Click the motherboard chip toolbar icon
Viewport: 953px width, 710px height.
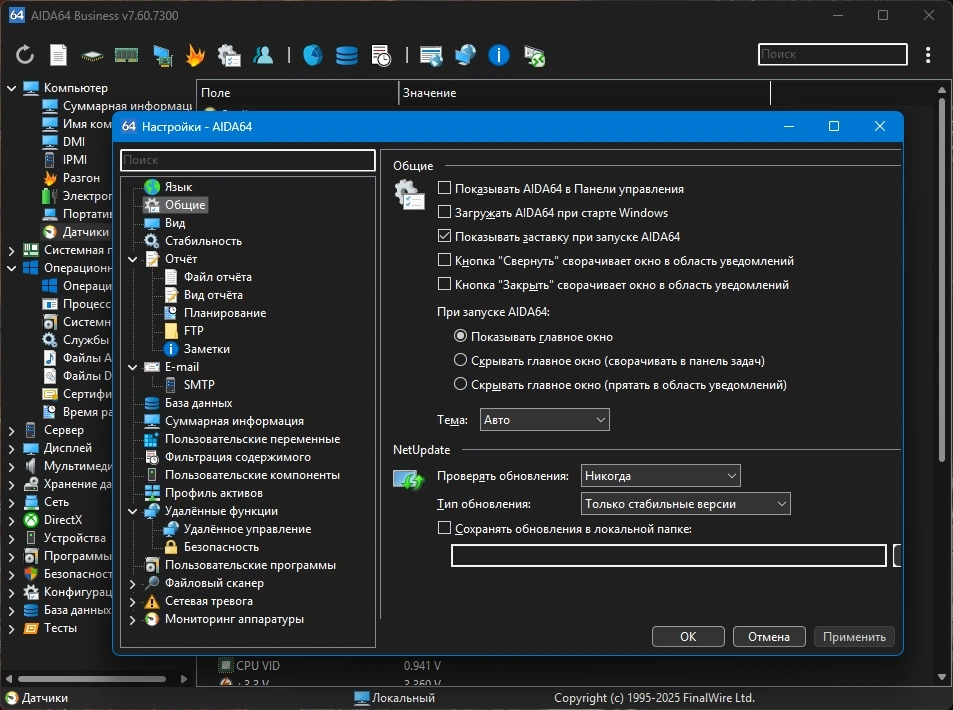coord(92,56)
